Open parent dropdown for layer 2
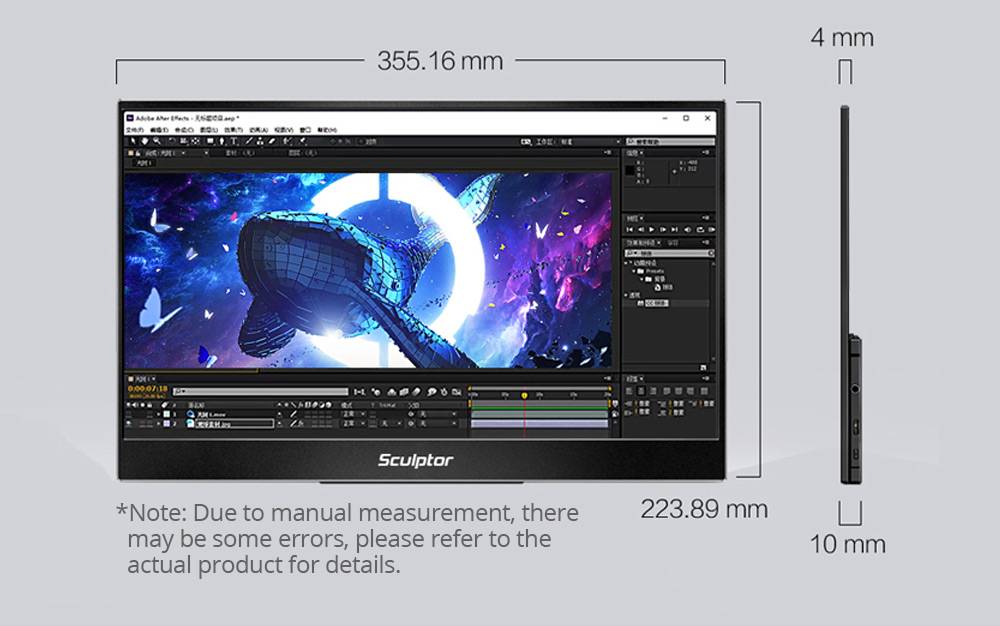Viewport: 1000px width, 626px height. tap(438, 424)
